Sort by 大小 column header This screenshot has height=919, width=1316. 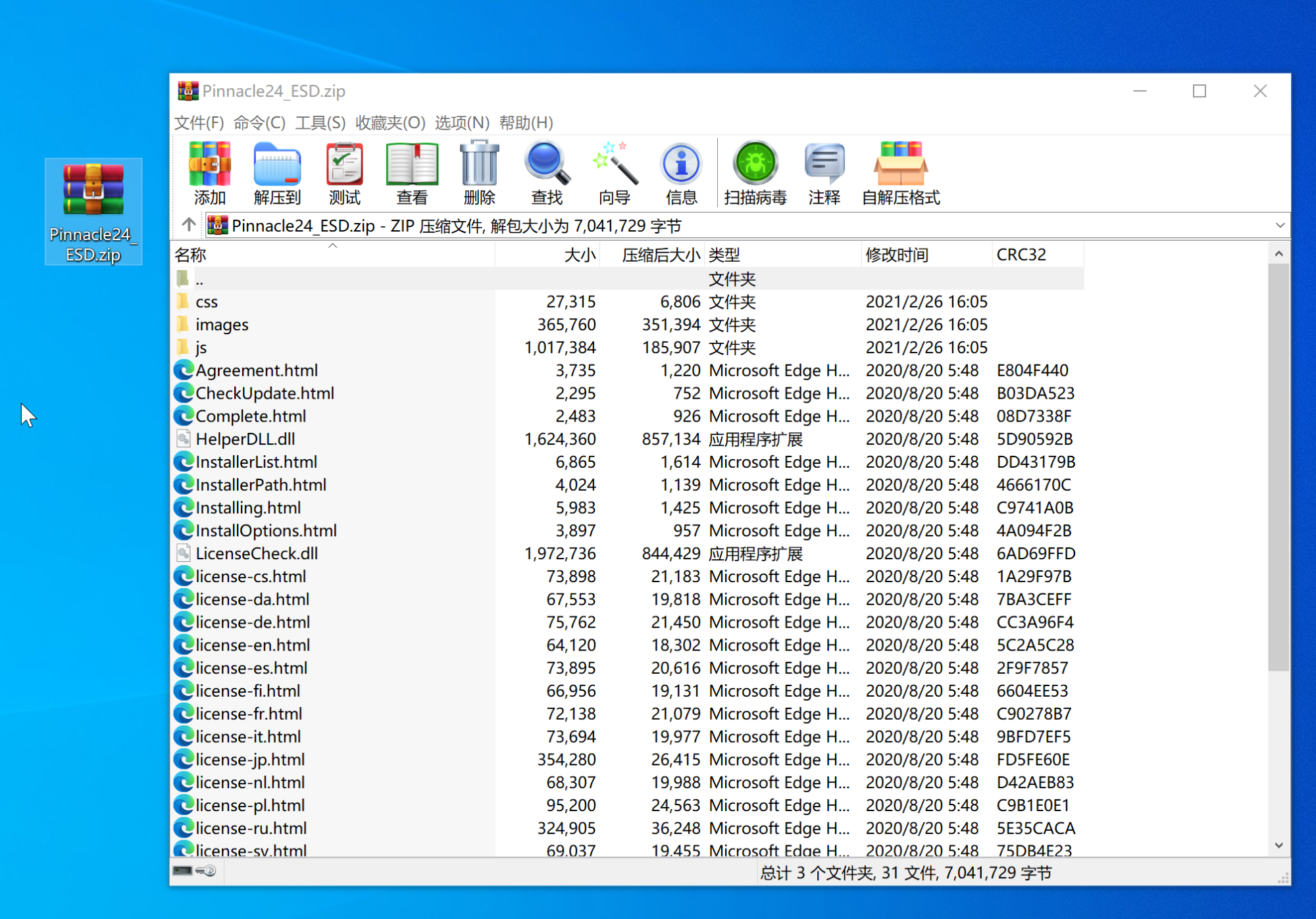pos(547,255)
